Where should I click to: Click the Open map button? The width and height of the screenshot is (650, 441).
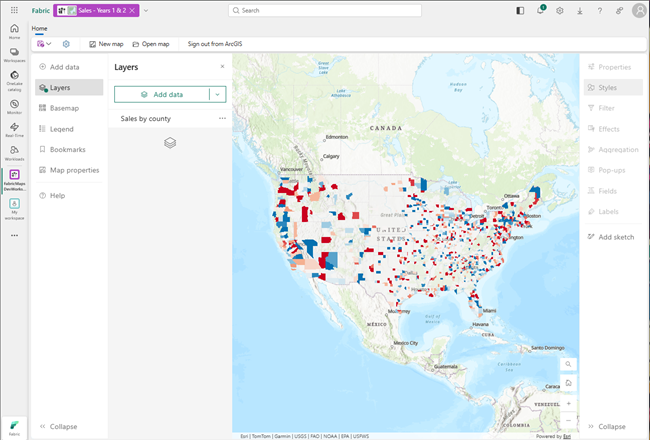(x=151, y=44)
